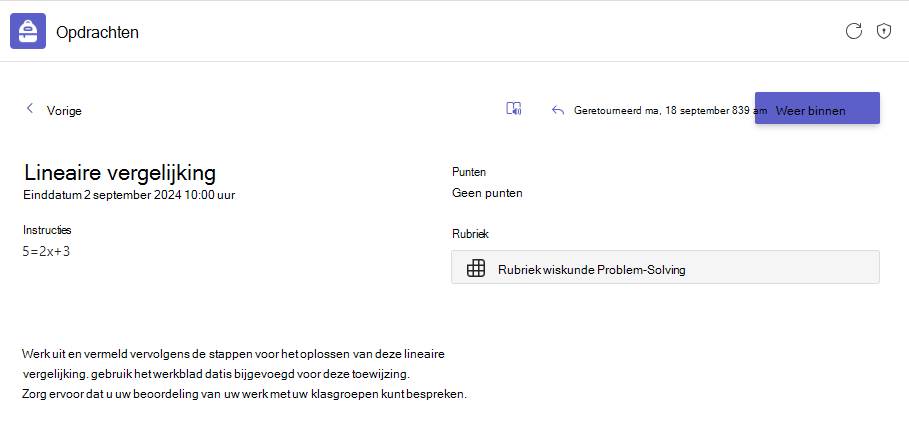Open the Immersive Reader icon
This screenshot has width=909, height=427.
pyautogui.click(x=514, y=108)
